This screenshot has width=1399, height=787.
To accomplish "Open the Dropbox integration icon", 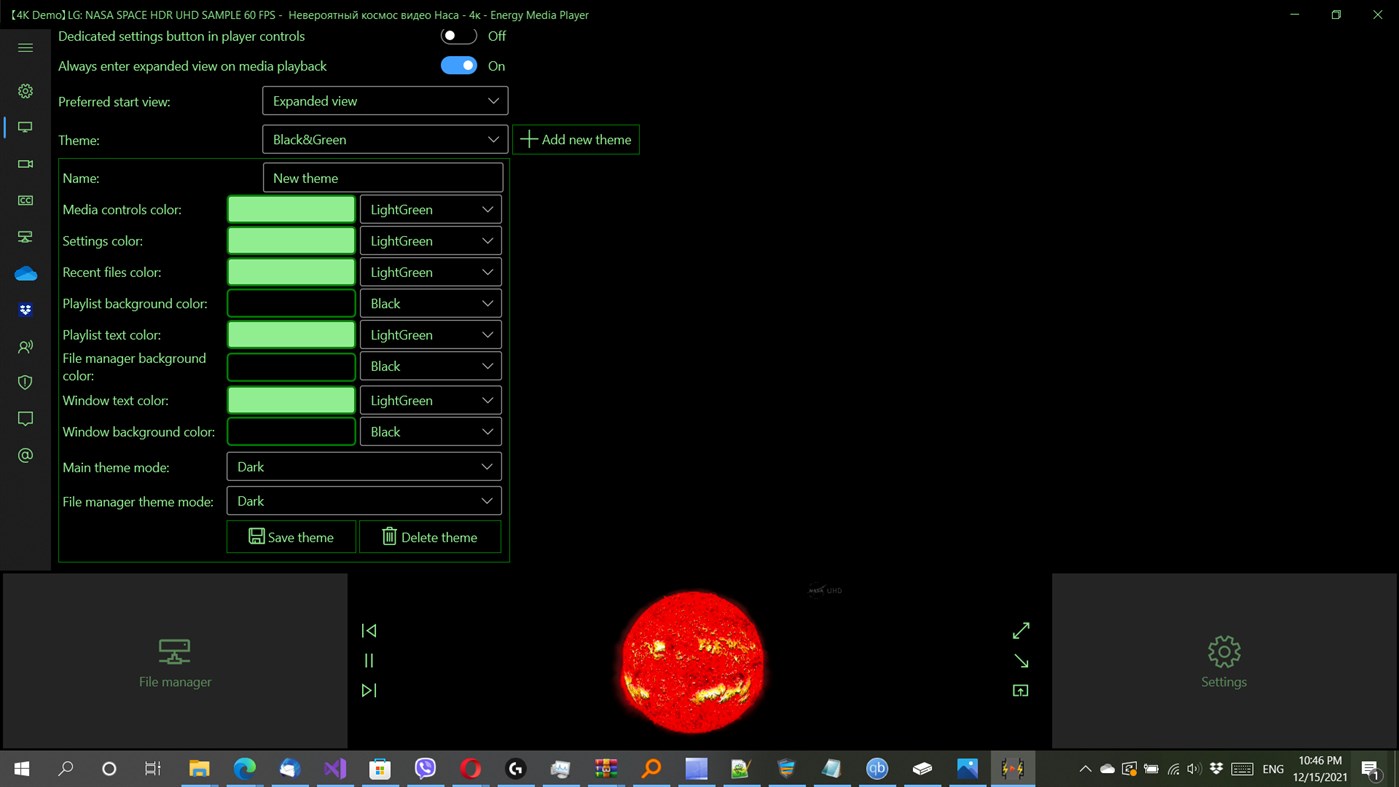I will (x=25, y=309).
